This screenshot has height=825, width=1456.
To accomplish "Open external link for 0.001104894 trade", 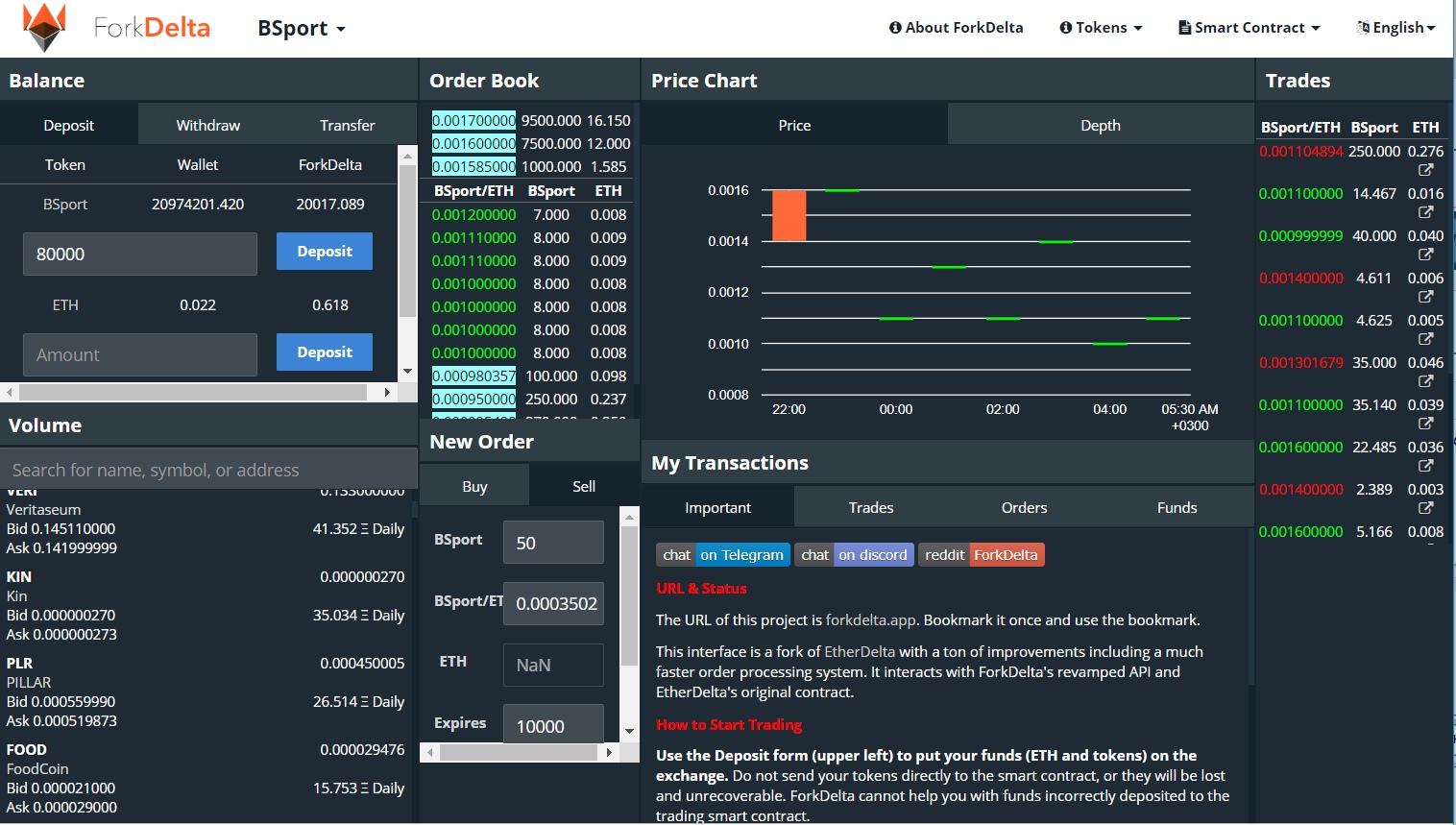I will pos(1425,170).
